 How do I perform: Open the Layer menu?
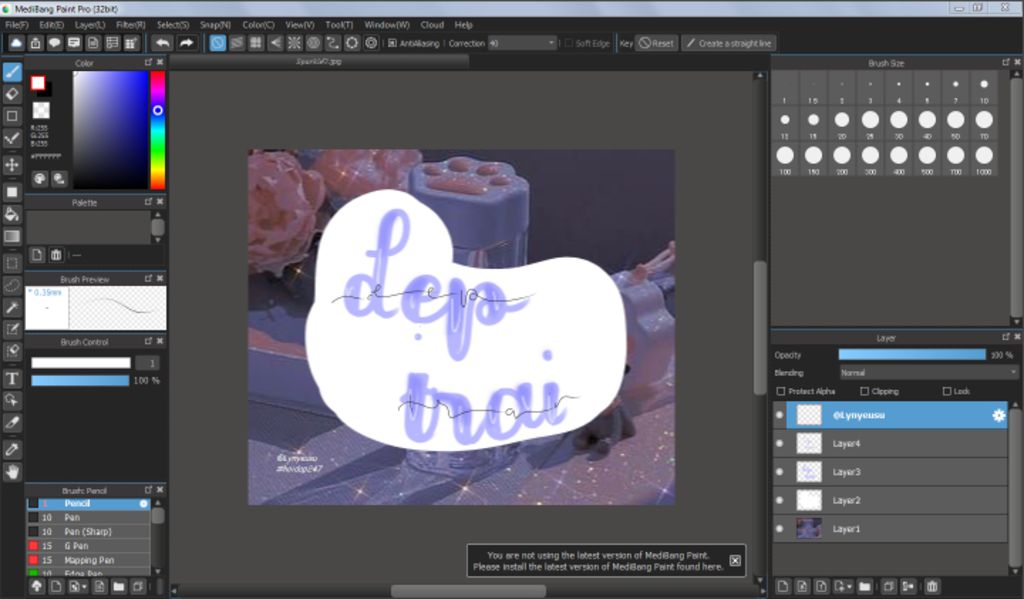(89, 25)
